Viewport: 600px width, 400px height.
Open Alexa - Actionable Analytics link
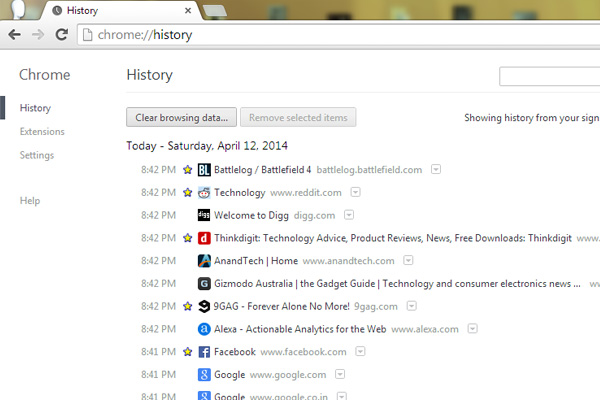[300, 329]
